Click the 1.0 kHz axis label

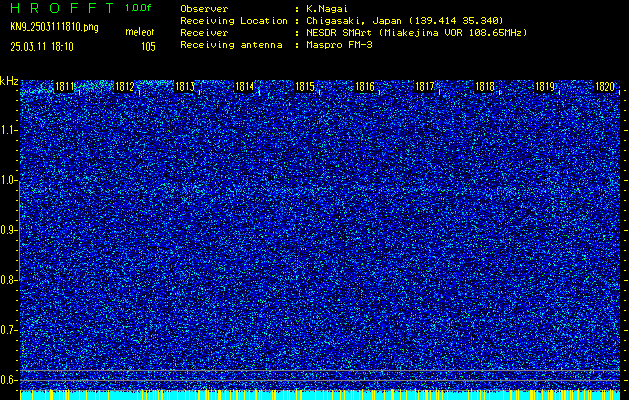tap(7, 181)
